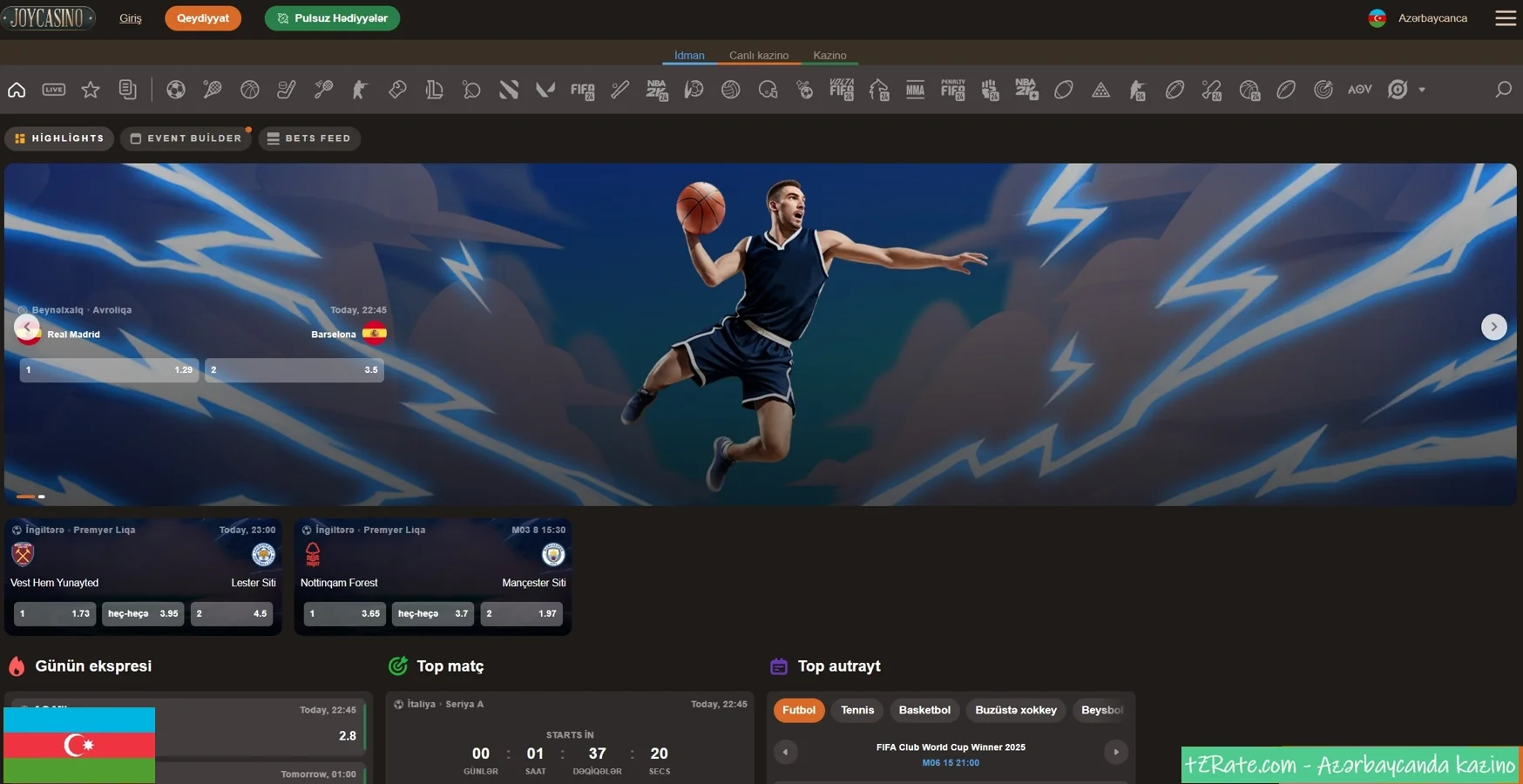The width and height of the screenshot is (1523, 784).
Task: Select the Ice hockey stick icon
Action: click(287, 90)
